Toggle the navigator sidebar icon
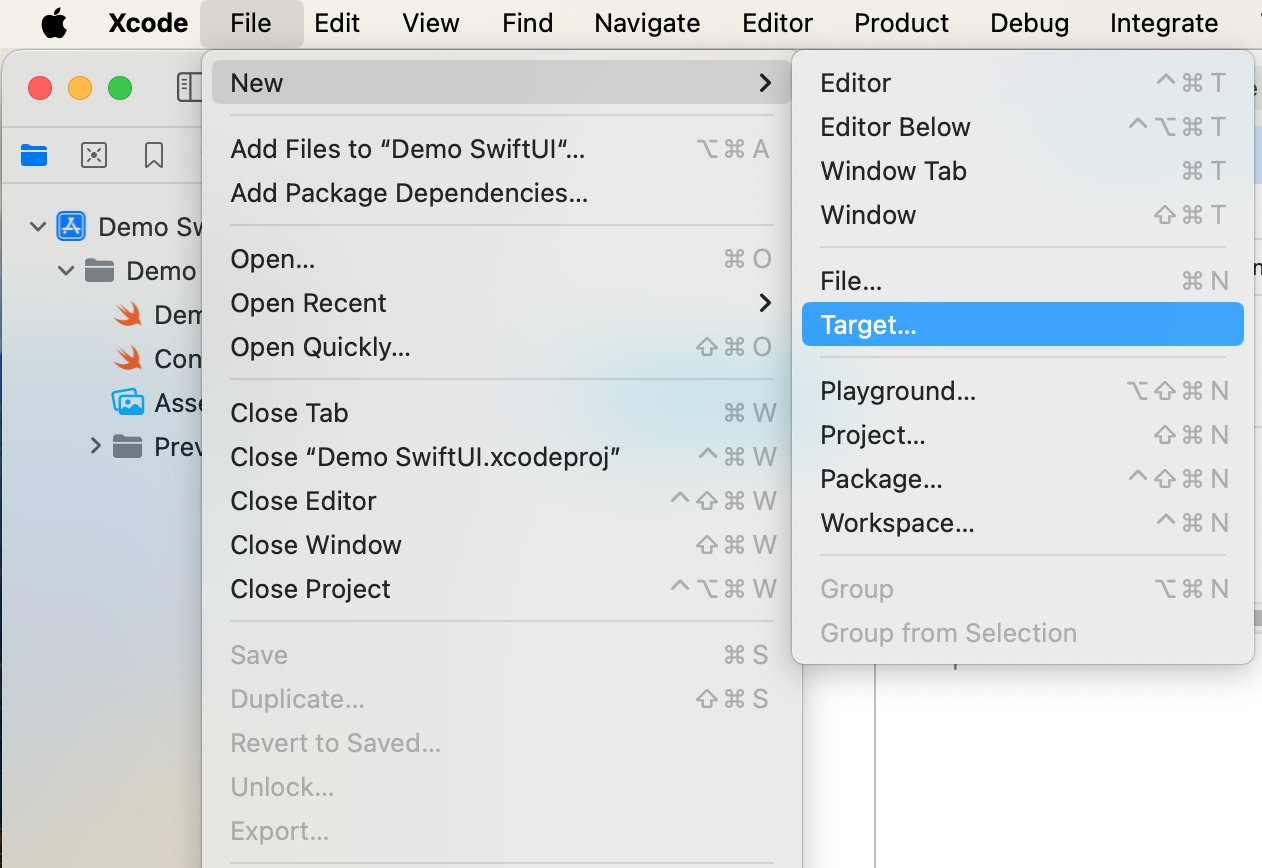Screen dimensions: 1262x868 tap(189, 88)
